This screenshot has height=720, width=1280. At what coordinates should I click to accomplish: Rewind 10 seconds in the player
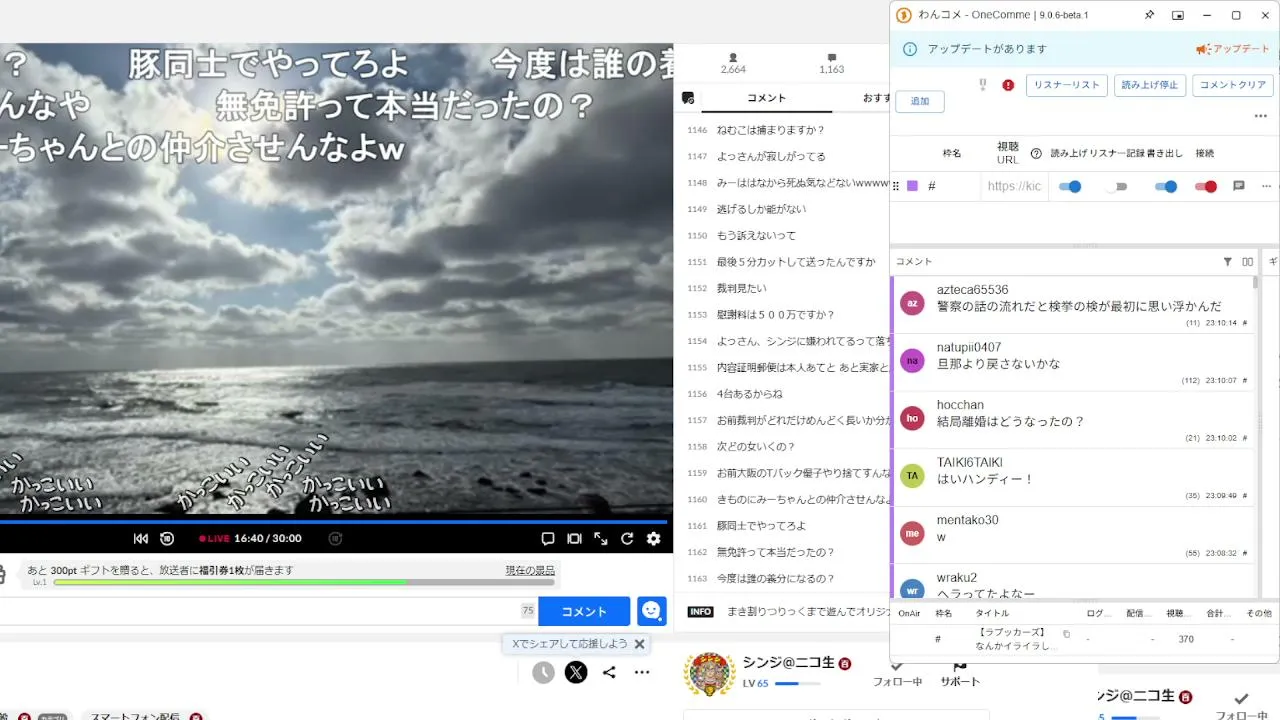[167, 538]
